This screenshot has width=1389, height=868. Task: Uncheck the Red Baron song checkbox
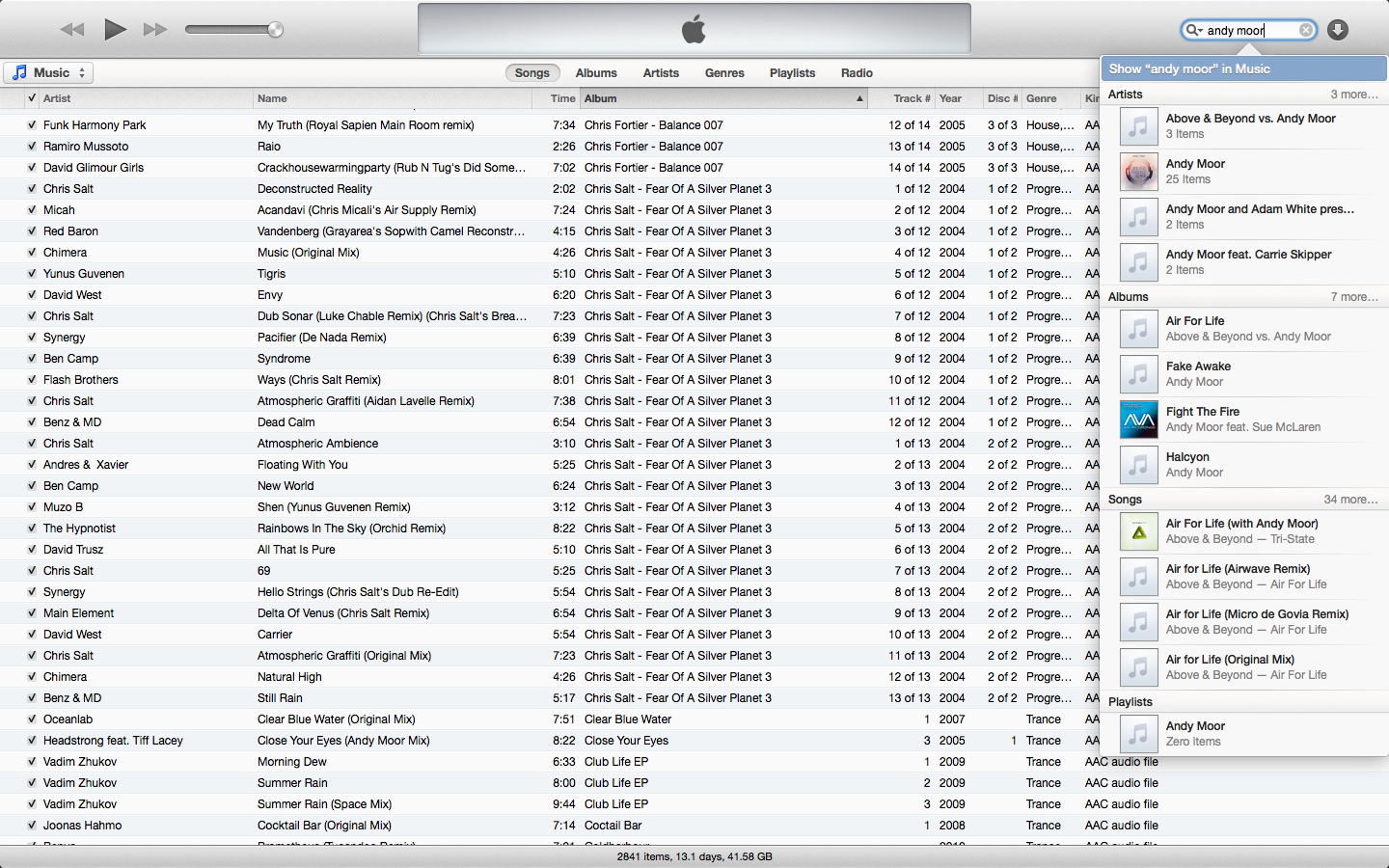(32, 231)
